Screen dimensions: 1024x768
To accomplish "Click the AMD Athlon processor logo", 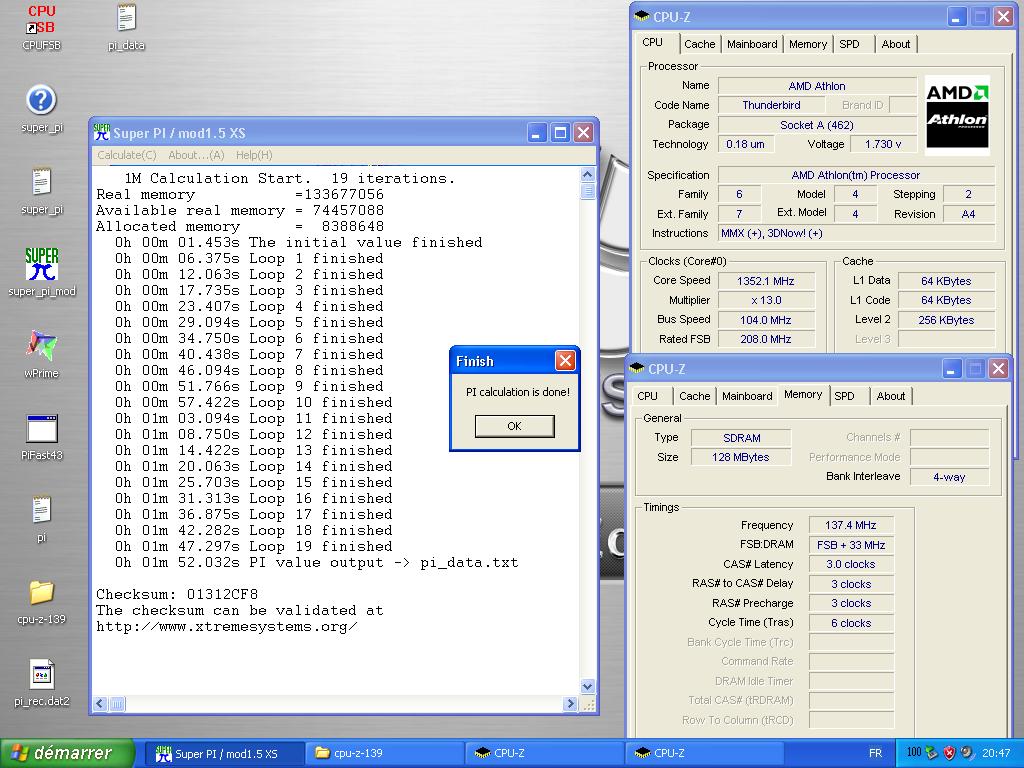I will click(x=957, y=114).
